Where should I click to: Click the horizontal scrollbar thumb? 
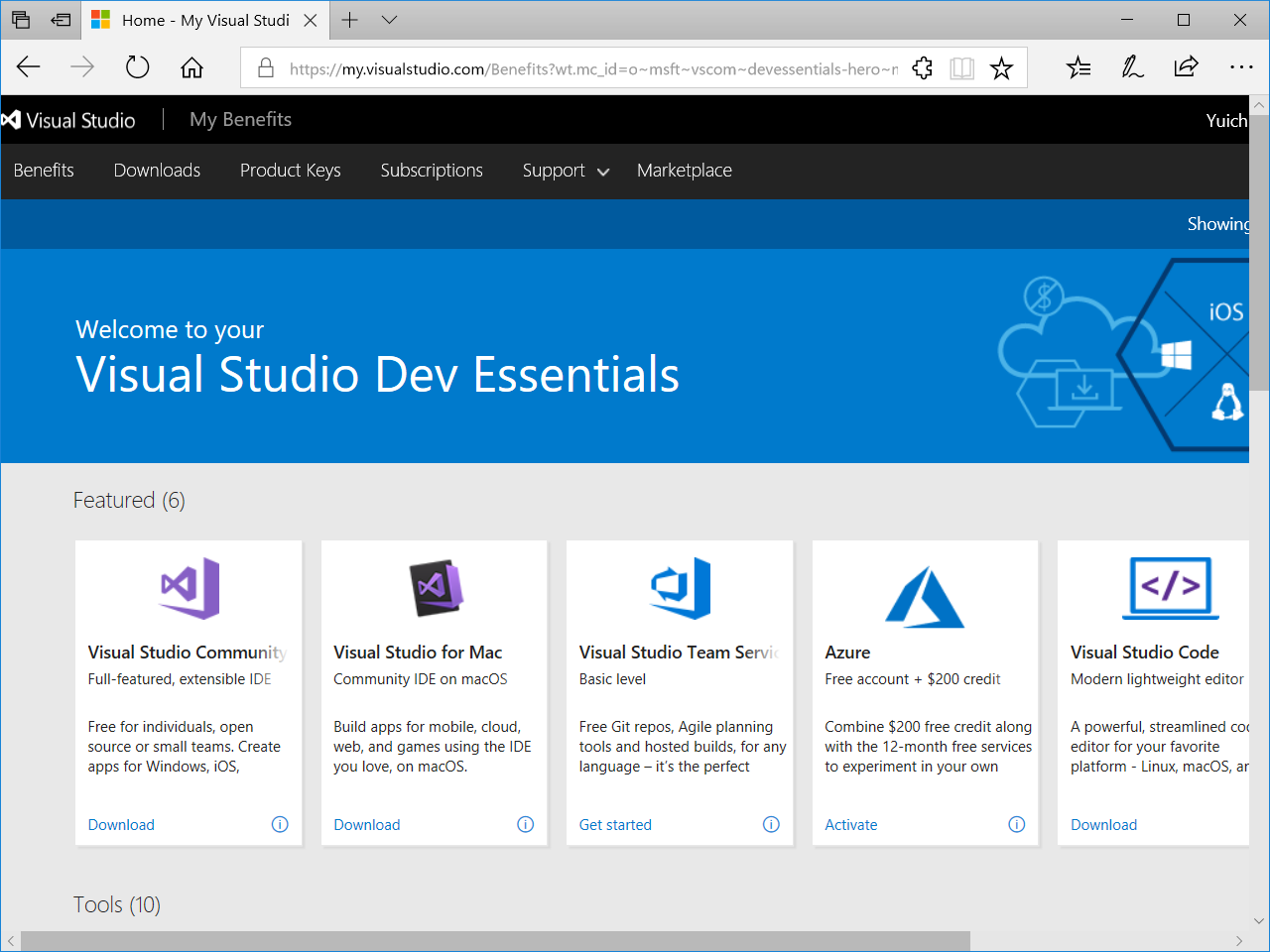pyautogui.click(x=495, y=941)
